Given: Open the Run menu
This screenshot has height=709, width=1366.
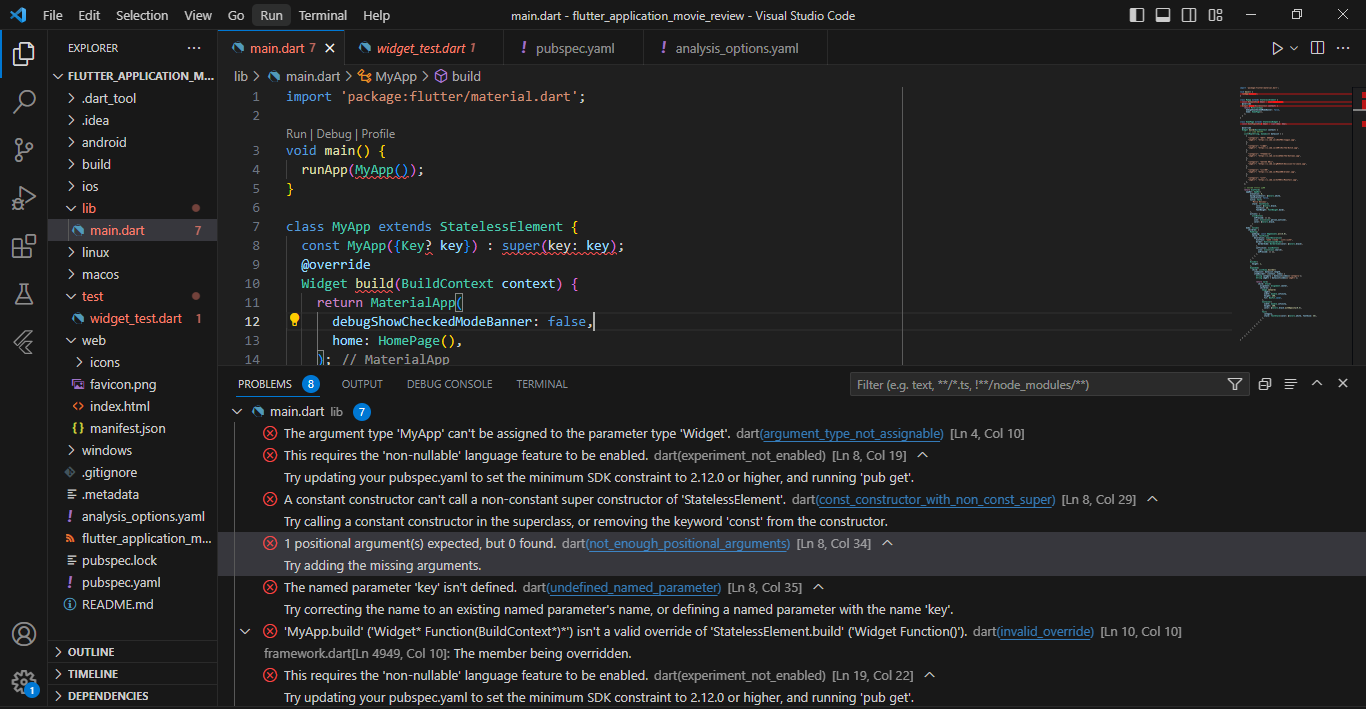Looking at the screenshot, I should 271,15.
